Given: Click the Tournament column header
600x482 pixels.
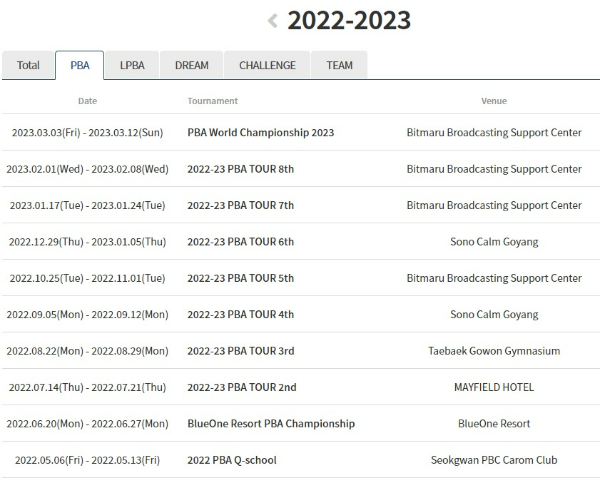Looking at the screenshot, I should 212,101.
